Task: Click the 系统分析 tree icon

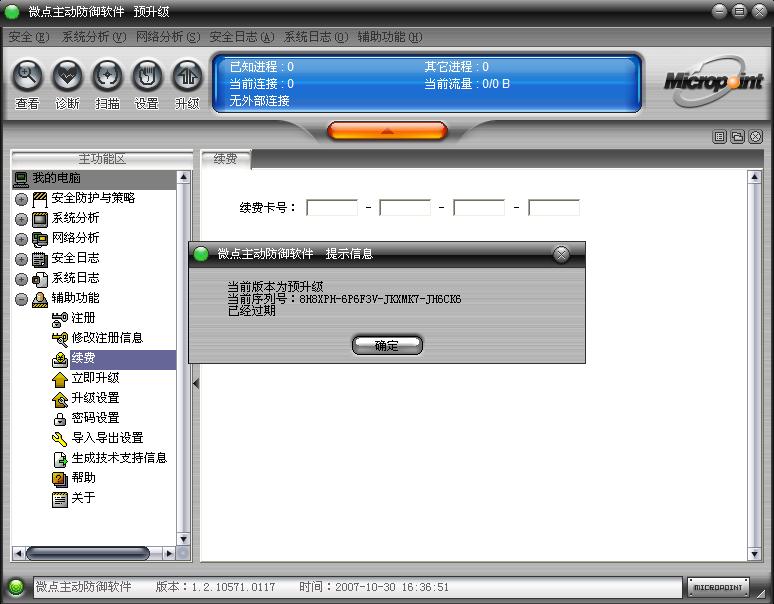Action: 40,219
